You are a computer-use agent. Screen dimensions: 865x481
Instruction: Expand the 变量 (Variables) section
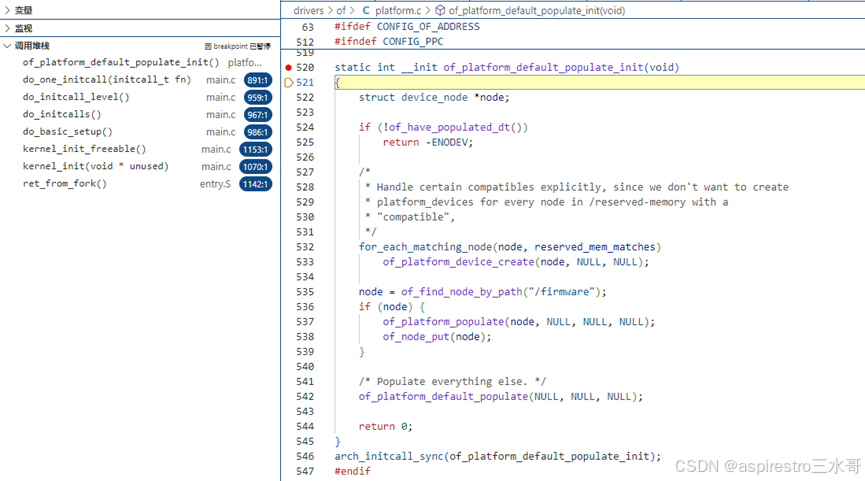click(x=140, y=10)
